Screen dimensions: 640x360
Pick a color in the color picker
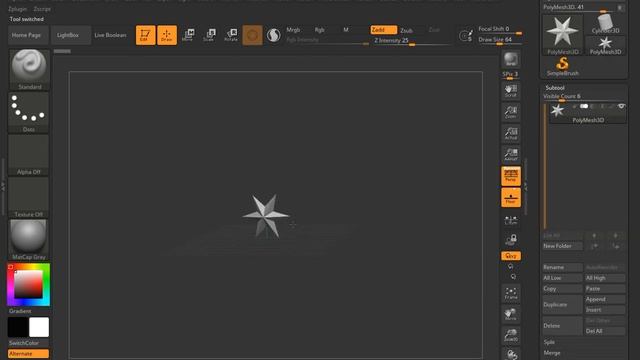pos(28,284)
